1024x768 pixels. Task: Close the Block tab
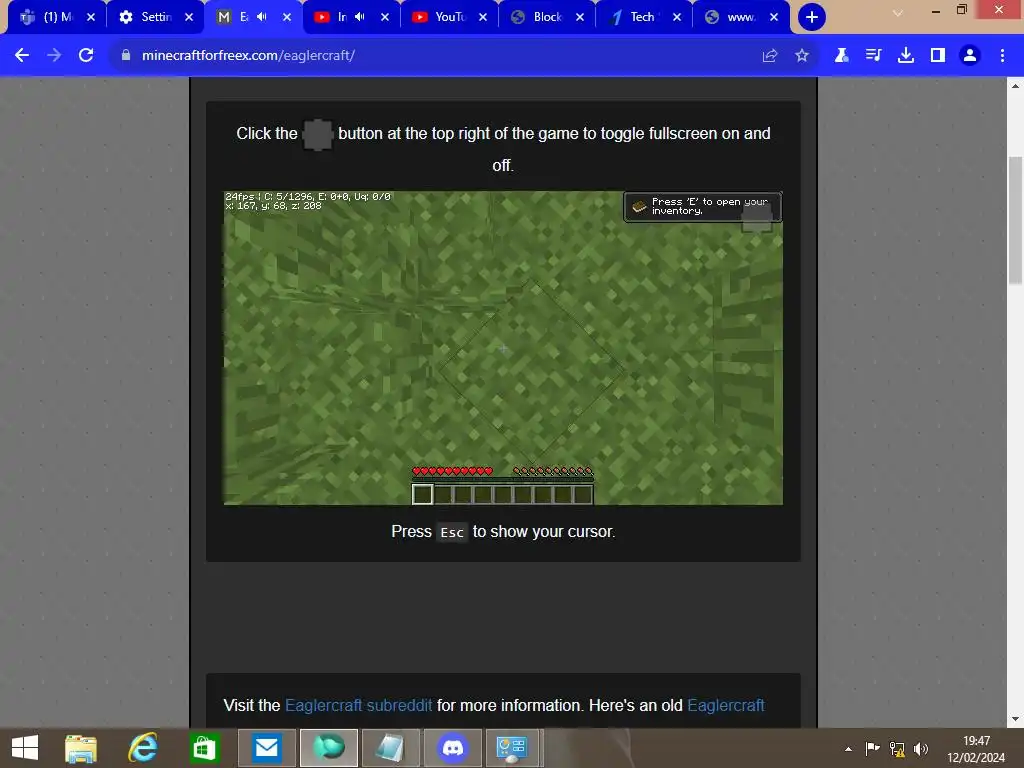coord(580,17)
